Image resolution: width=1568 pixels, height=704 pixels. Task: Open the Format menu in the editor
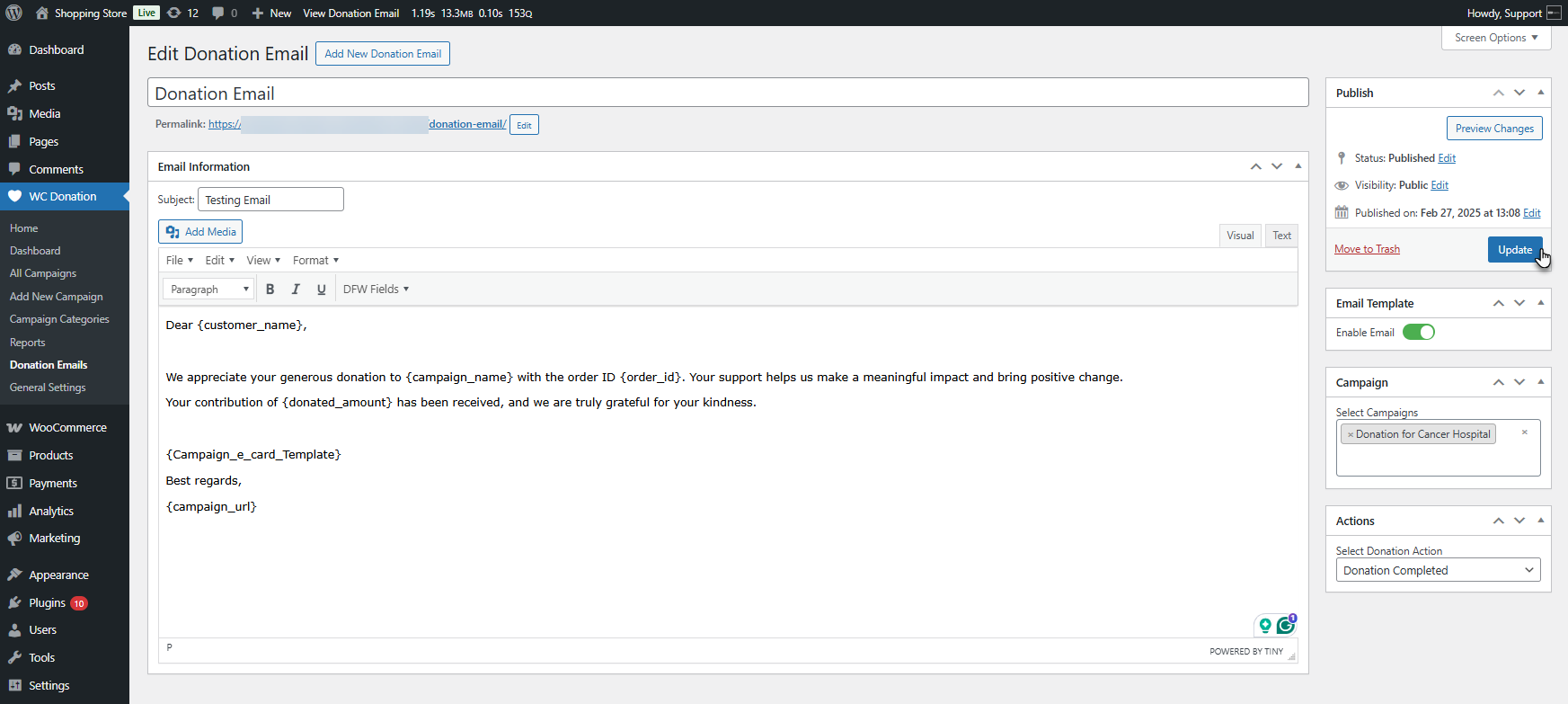(x=315, y=261)
